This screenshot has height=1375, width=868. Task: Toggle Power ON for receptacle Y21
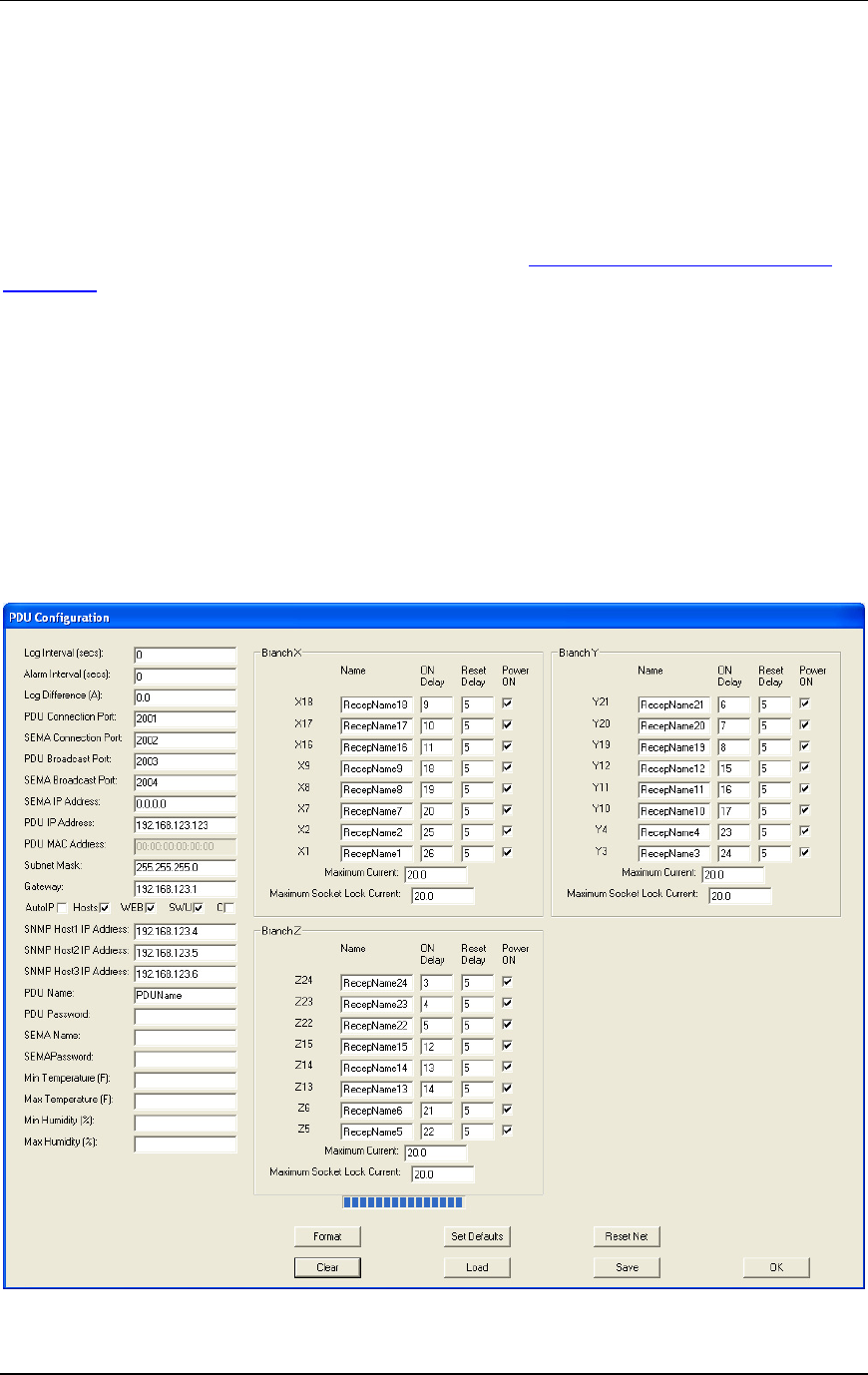[x=805, y=704]
